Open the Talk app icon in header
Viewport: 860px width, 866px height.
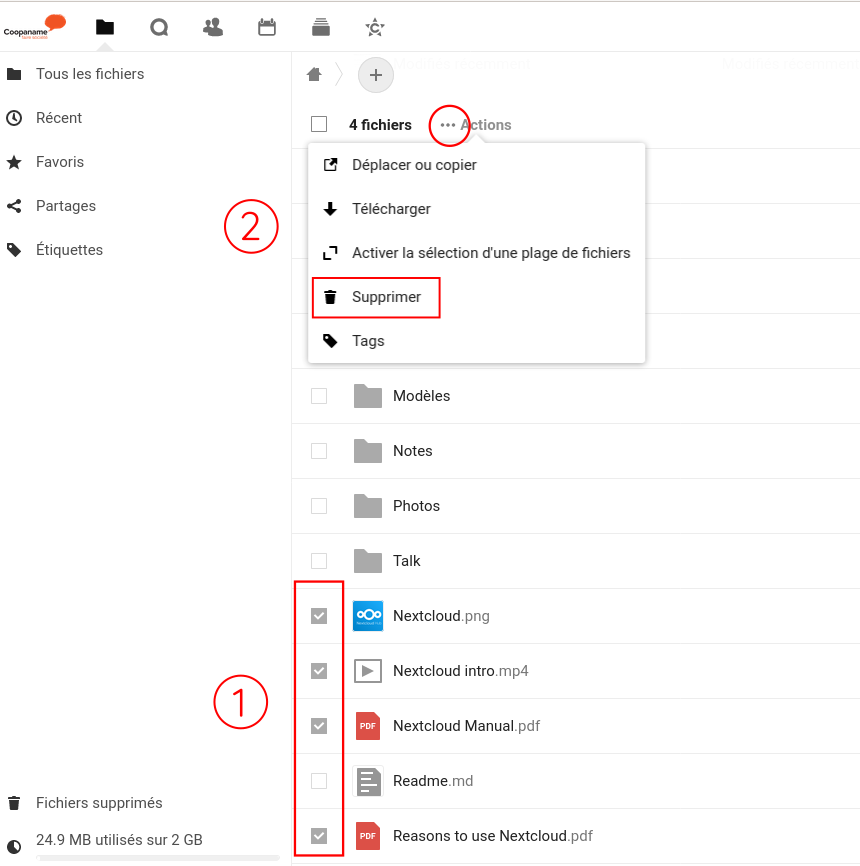click(159, 27)
